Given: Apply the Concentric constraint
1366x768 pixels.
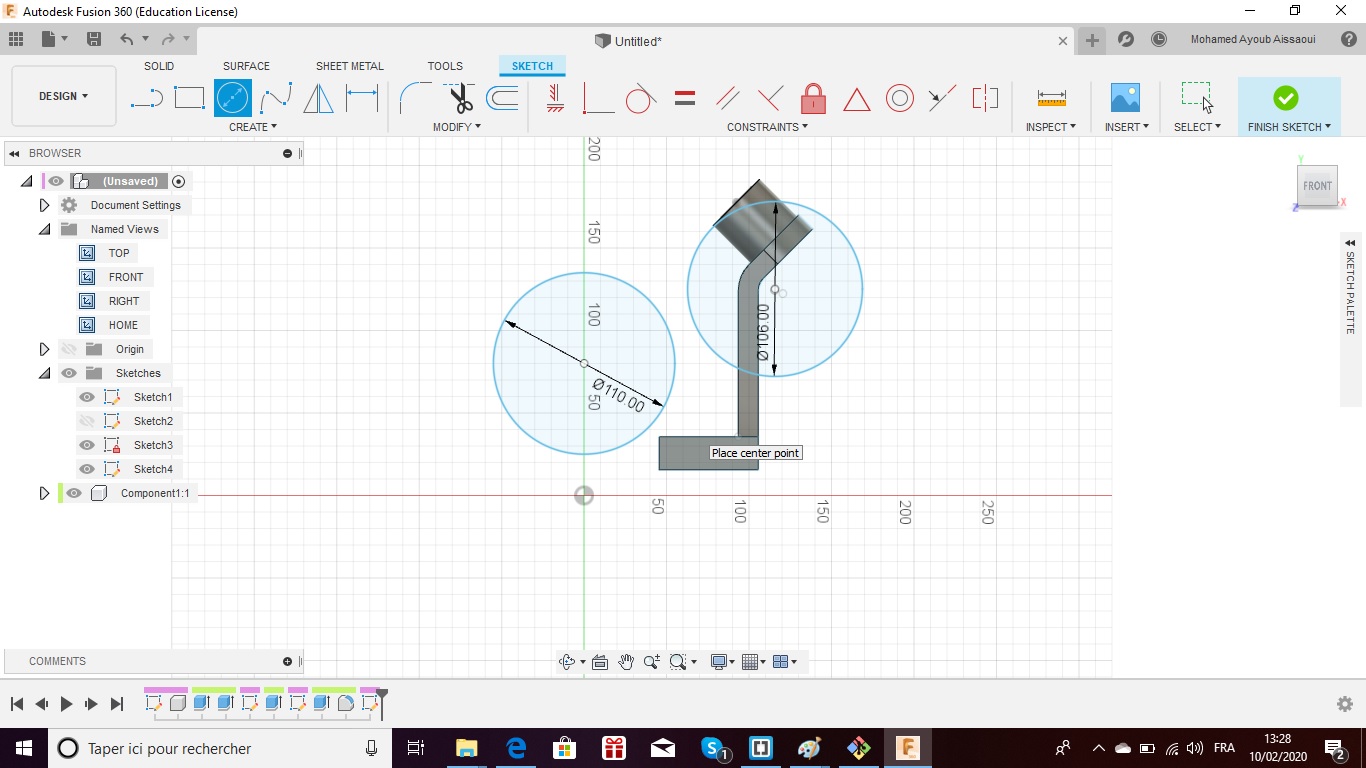Looking at the screenshot, I should (899, 98).
